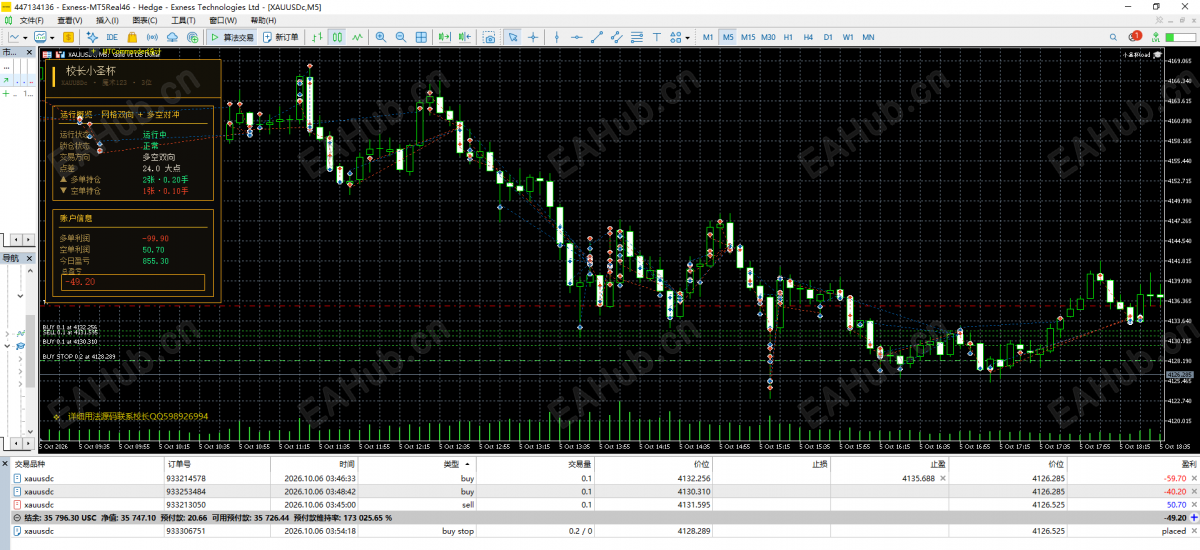Select the H4 timeframe
The image size is (1200, 550).
808,37
